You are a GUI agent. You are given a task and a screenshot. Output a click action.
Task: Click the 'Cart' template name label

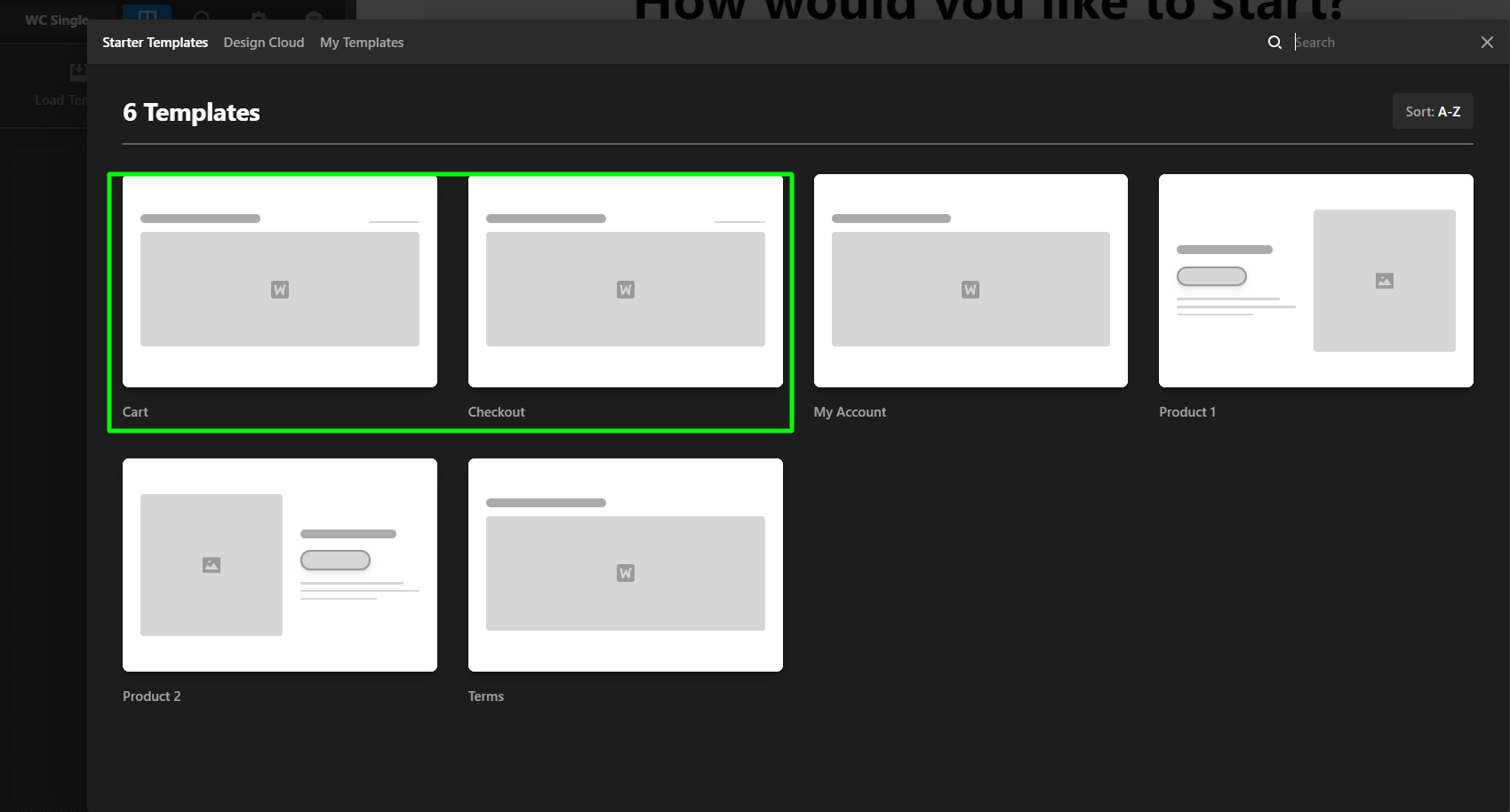pyautogui.click(x=135, y=412)
